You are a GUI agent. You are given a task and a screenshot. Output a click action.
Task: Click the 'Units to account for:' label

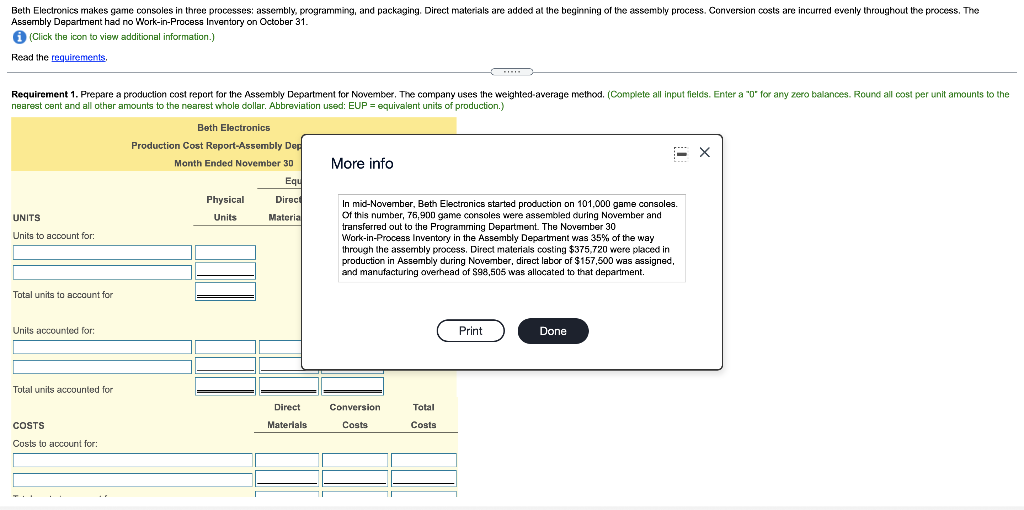pyautogui.click(x=54, y=236)
